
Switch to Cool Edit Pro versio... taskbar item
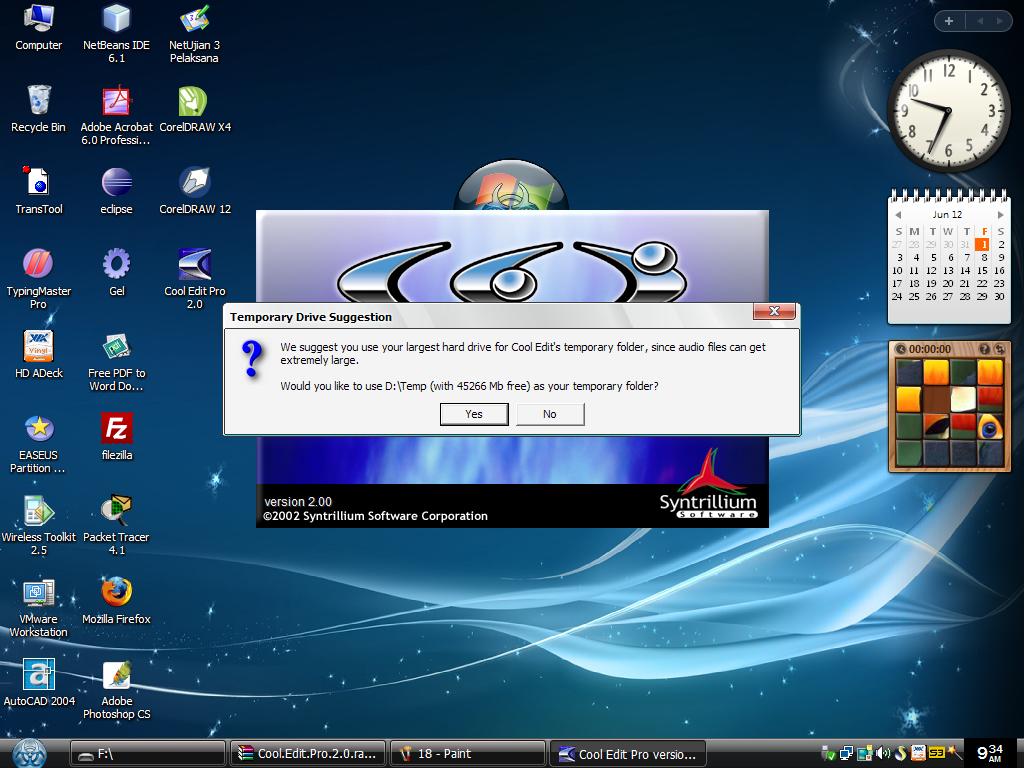[628, 754]
